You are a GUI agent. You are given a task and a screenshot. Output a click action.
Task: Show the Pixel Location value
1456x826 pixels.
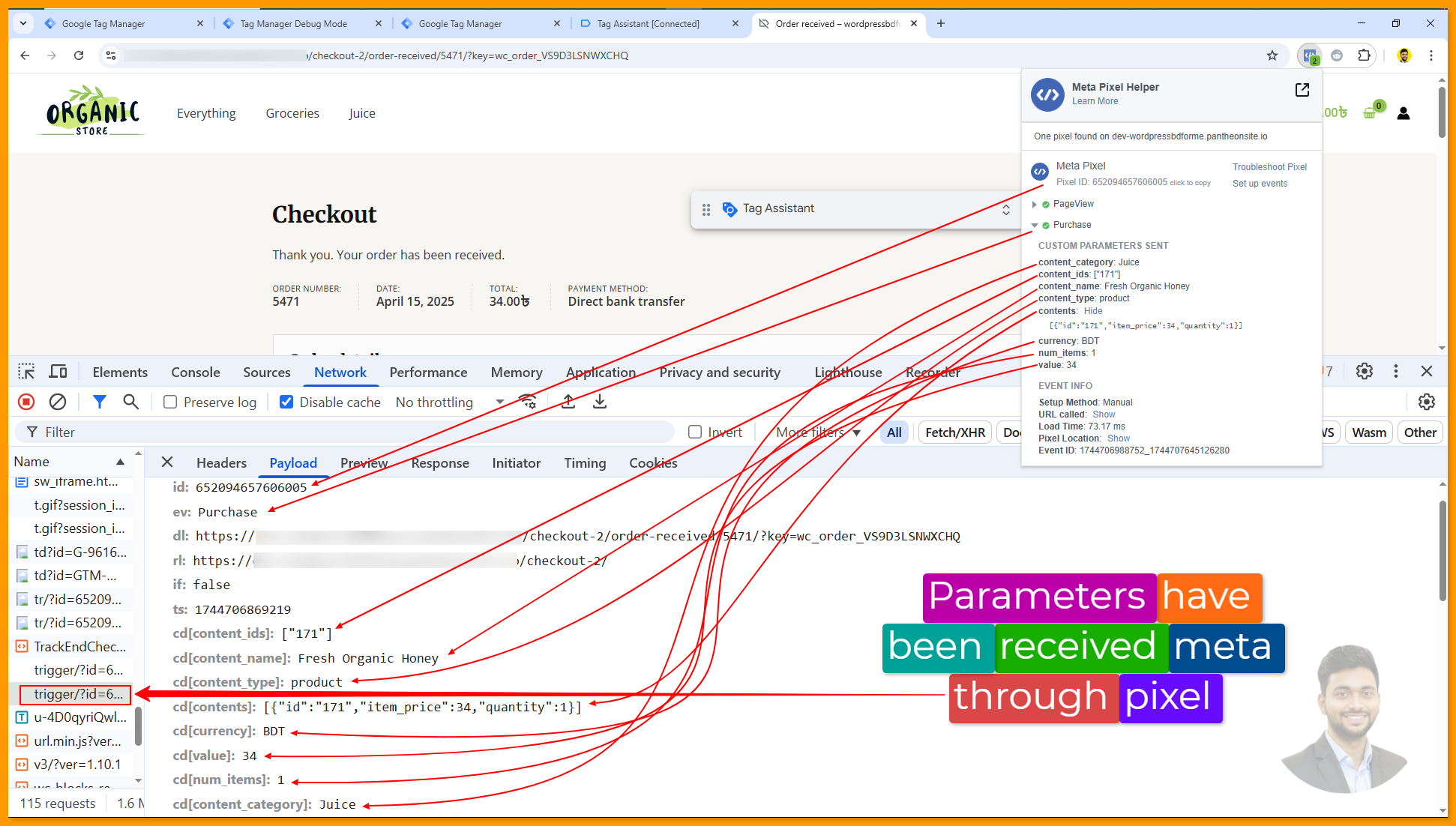[x=1118, y=438]
